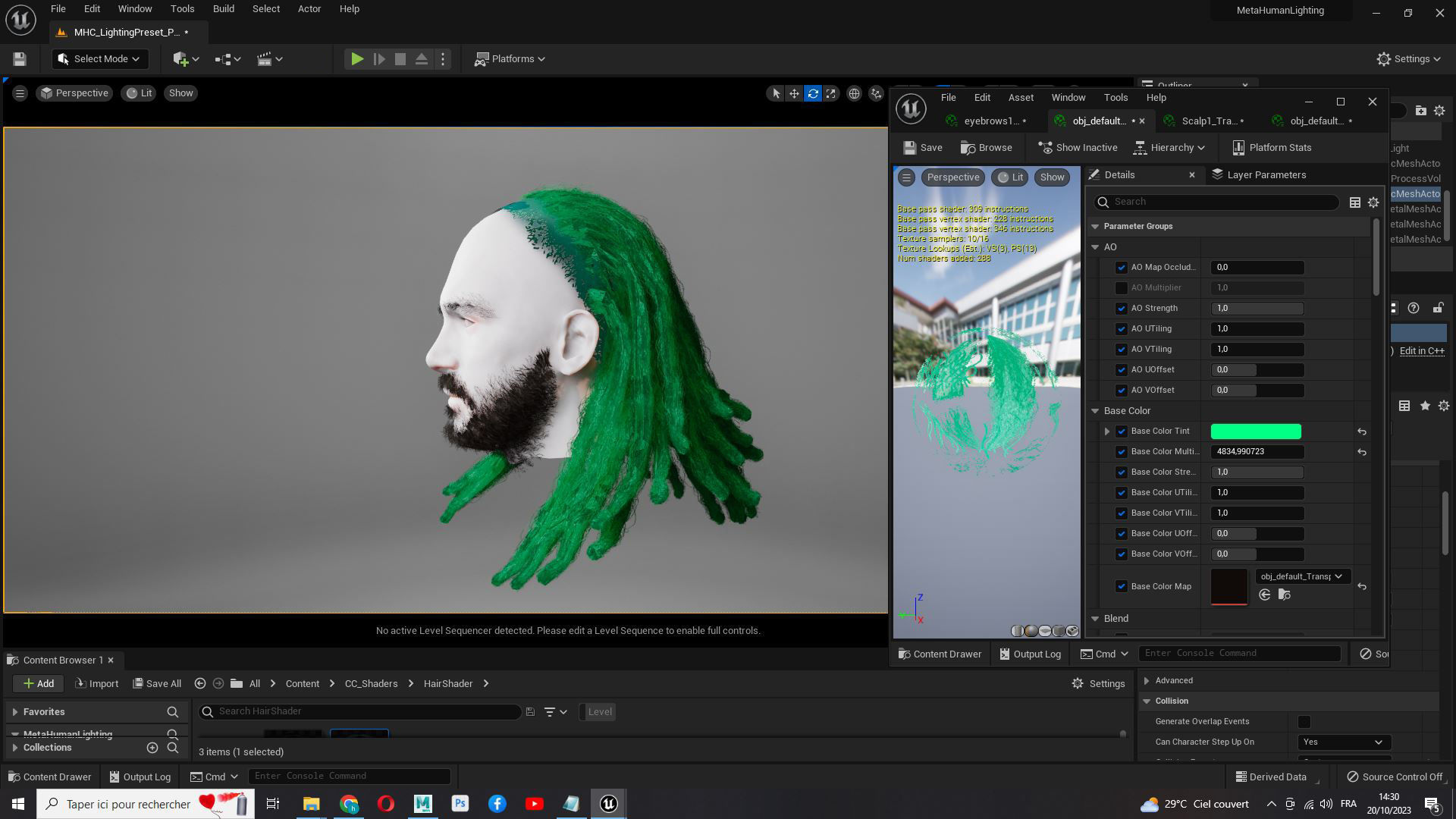Collapse the Blend parameter group
1456x819 pixels.
(1095, 619)
